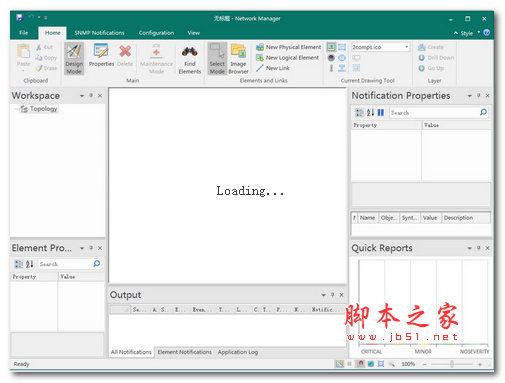This screenshot has height=383, width=505.
Task: Open Workspace panel options dropdown
Action: (82, 96)
